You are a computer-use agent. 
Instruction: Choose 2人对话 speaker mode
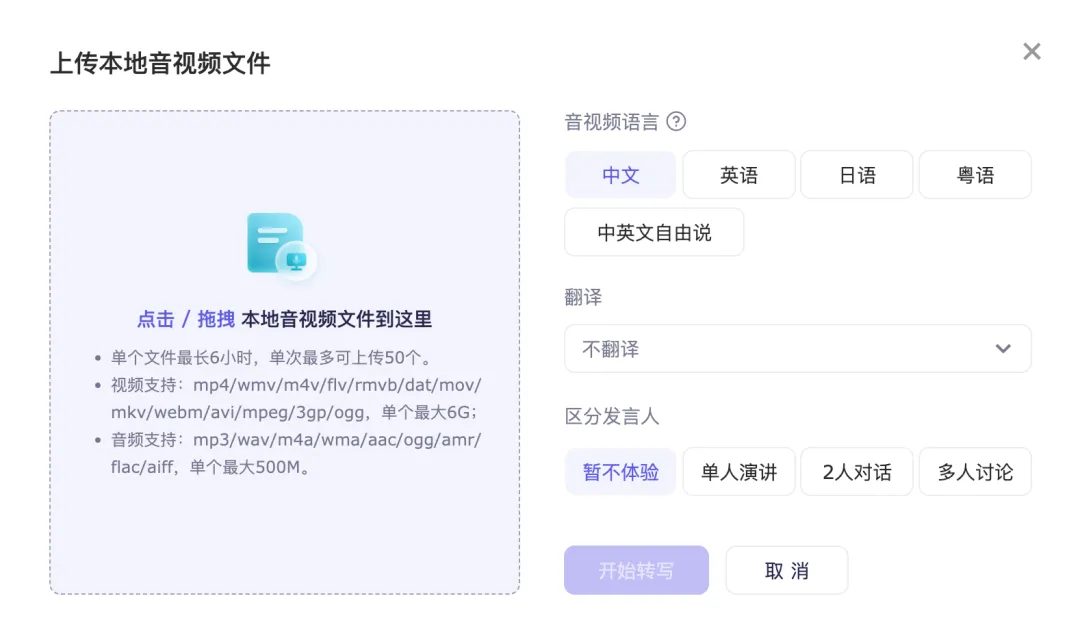coord(857,472)
